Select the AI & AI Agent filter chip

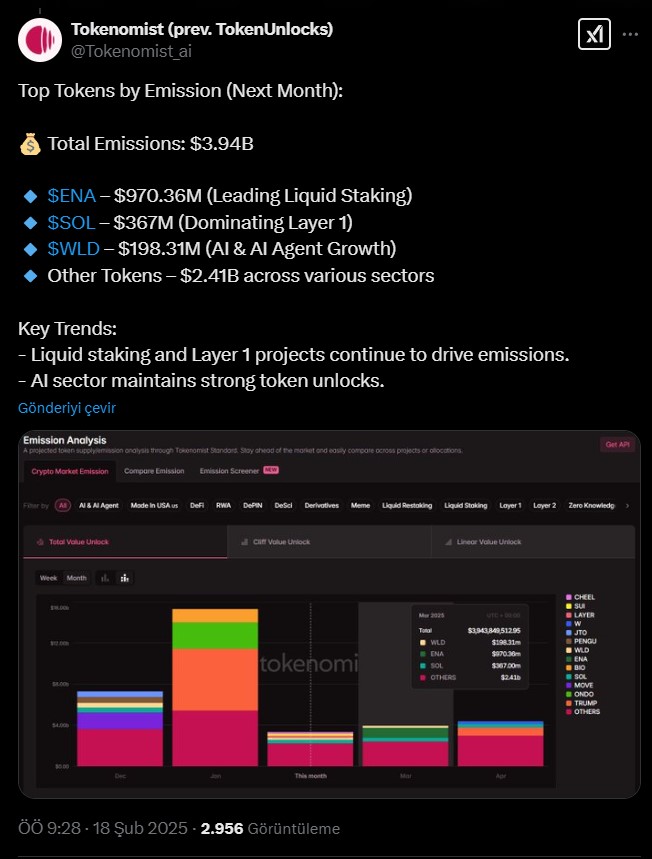pos(99,506)
